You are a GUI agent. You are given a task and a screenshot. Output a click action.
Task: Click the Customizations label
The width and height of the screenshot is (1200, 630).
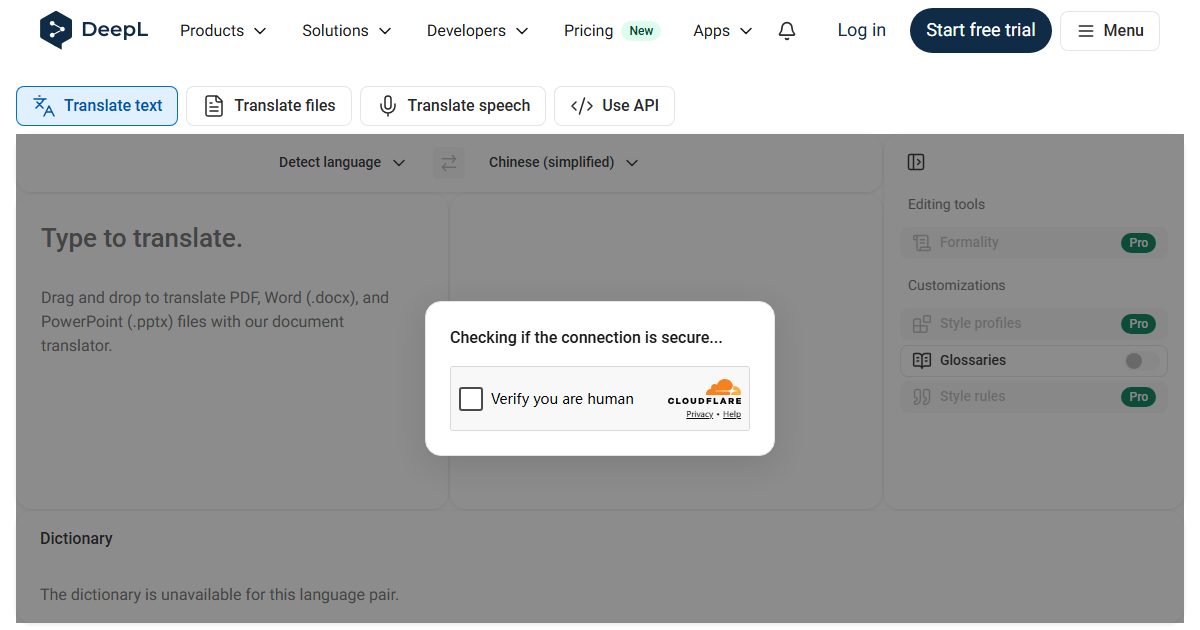click(x=956, y=285)
